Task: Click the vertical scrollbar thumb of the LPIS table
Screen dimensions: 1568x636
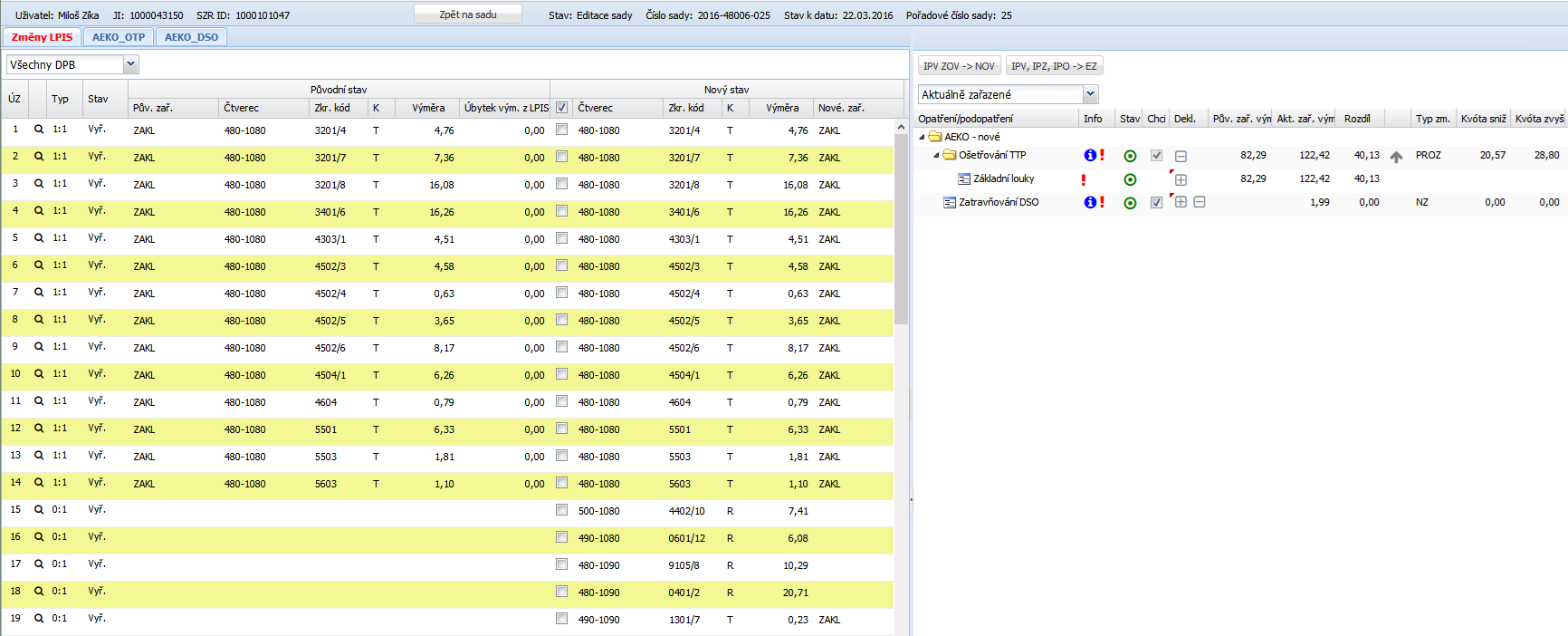Action: click(901, 231)
